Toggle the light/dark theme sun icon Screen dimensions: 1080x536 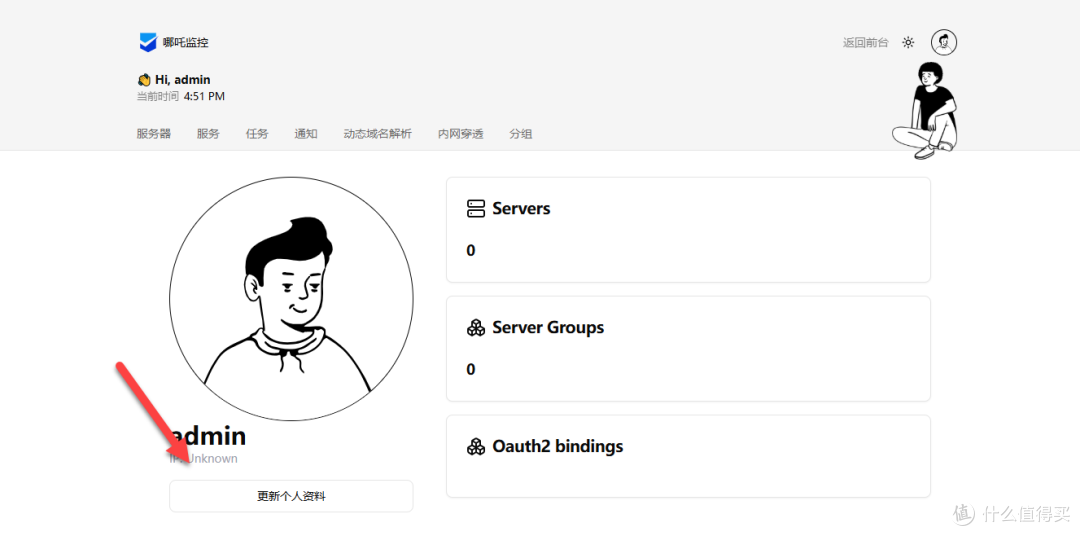[908, 43]
